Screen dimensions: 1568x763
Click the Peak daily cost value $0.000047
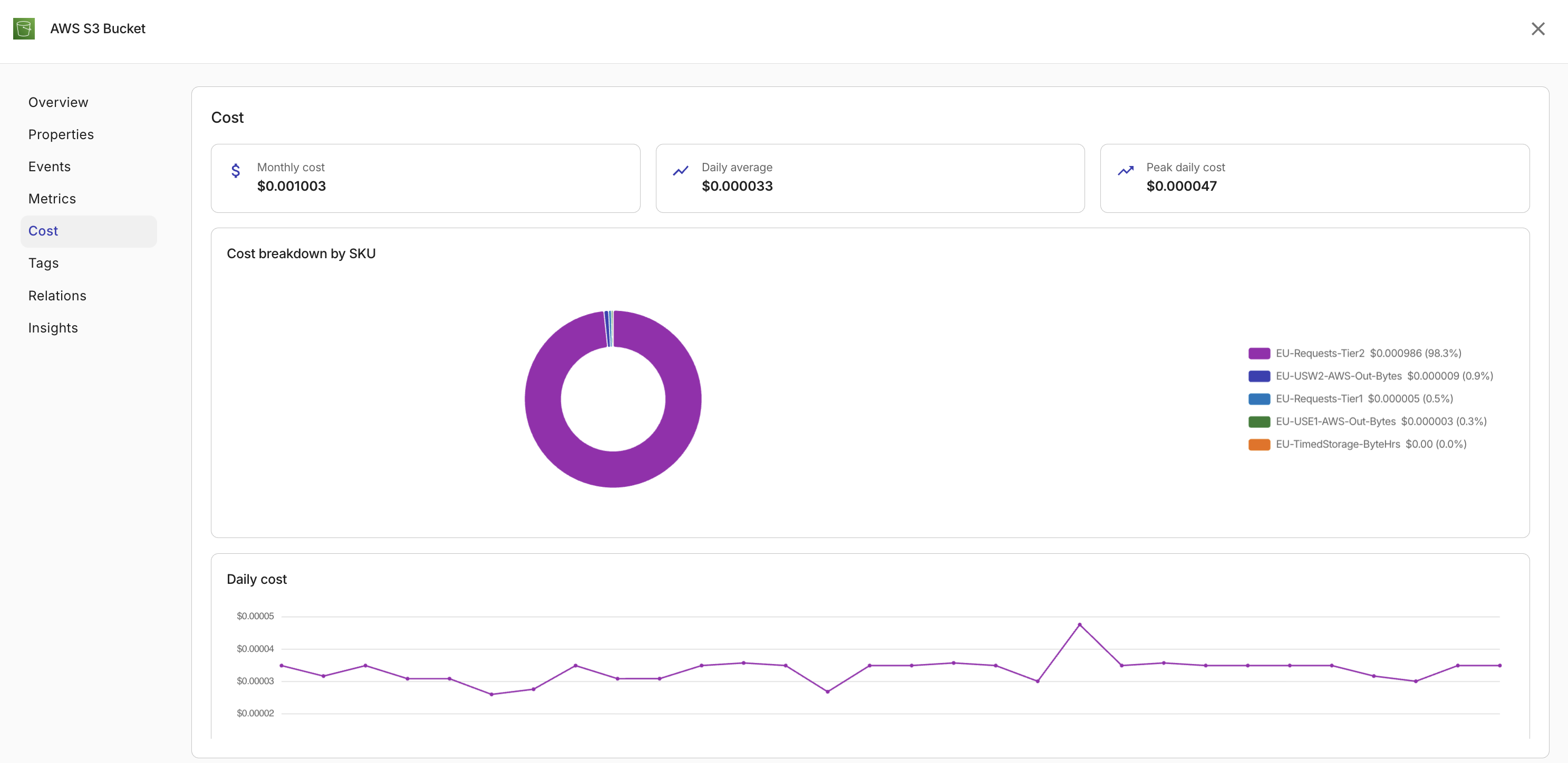coord(1182,186)
